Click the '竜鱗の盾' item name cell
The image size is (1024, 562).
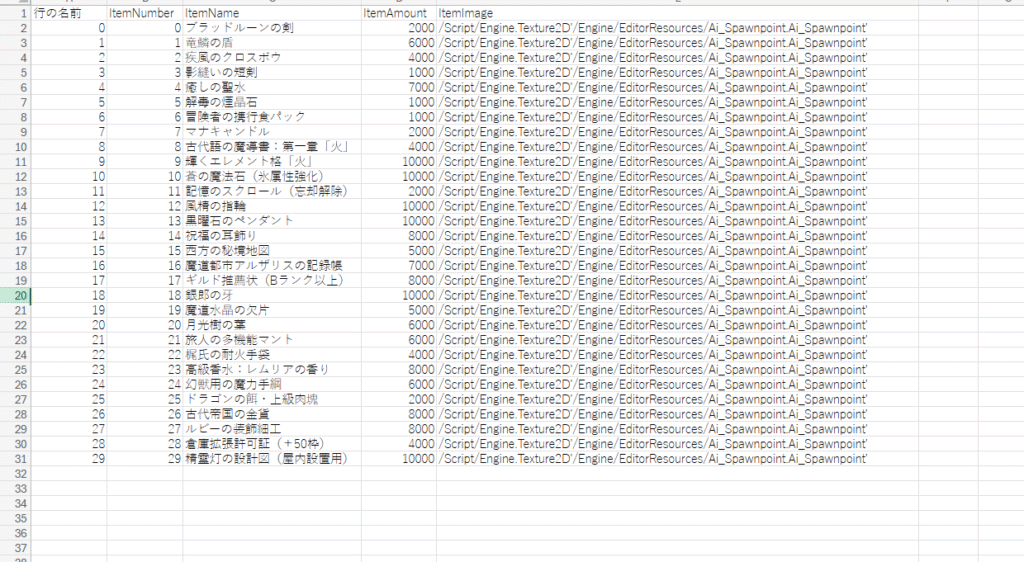[272, 42]
